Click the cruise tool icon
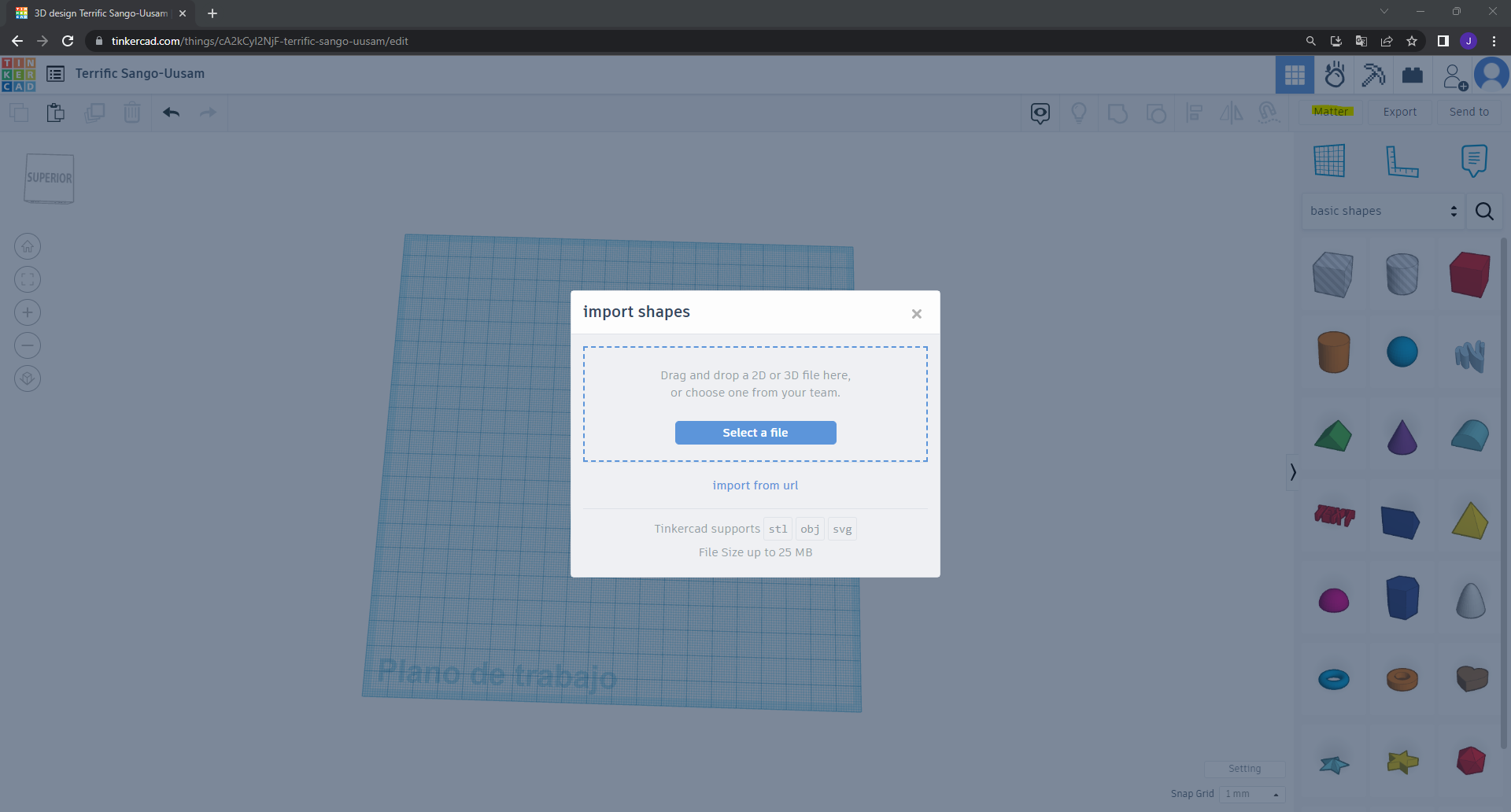Viewport: 1511px width, 812px height. [x=1269, y=113]
